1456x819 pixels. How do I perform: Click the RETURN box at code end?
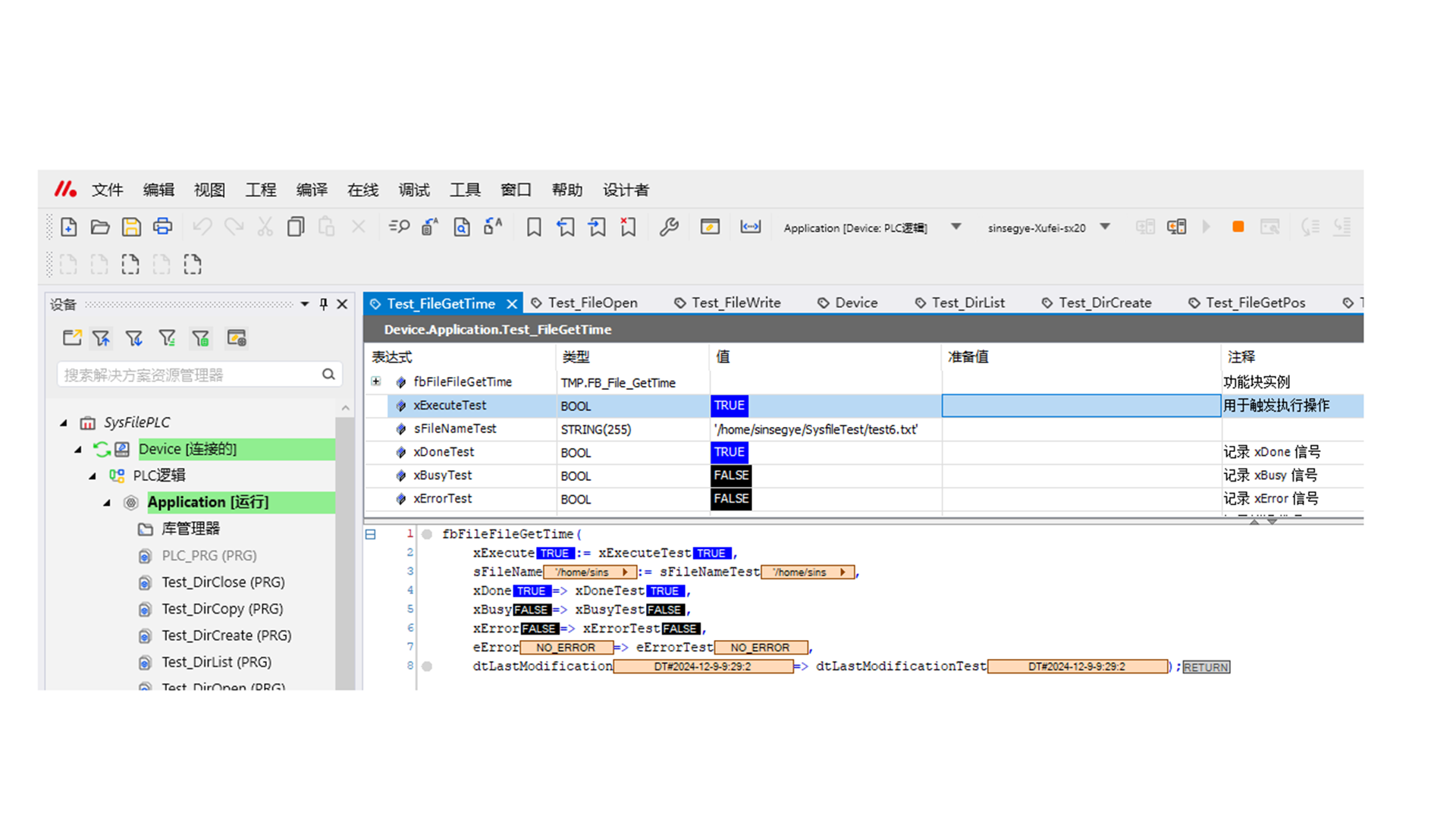(1206, 667)
